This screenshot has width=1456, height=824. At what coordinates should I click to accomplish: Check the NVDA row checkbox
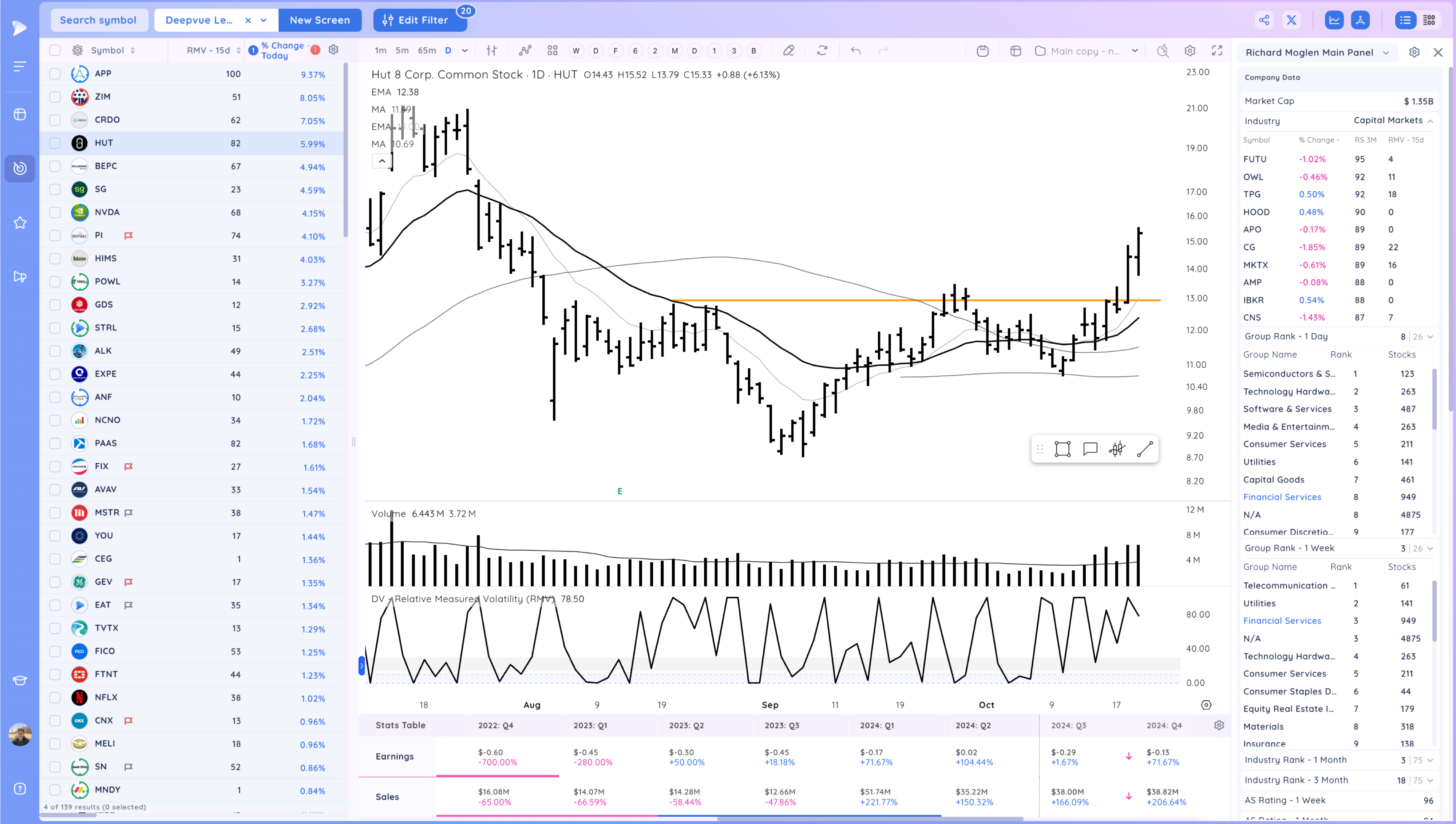click(x=55, y=212)
